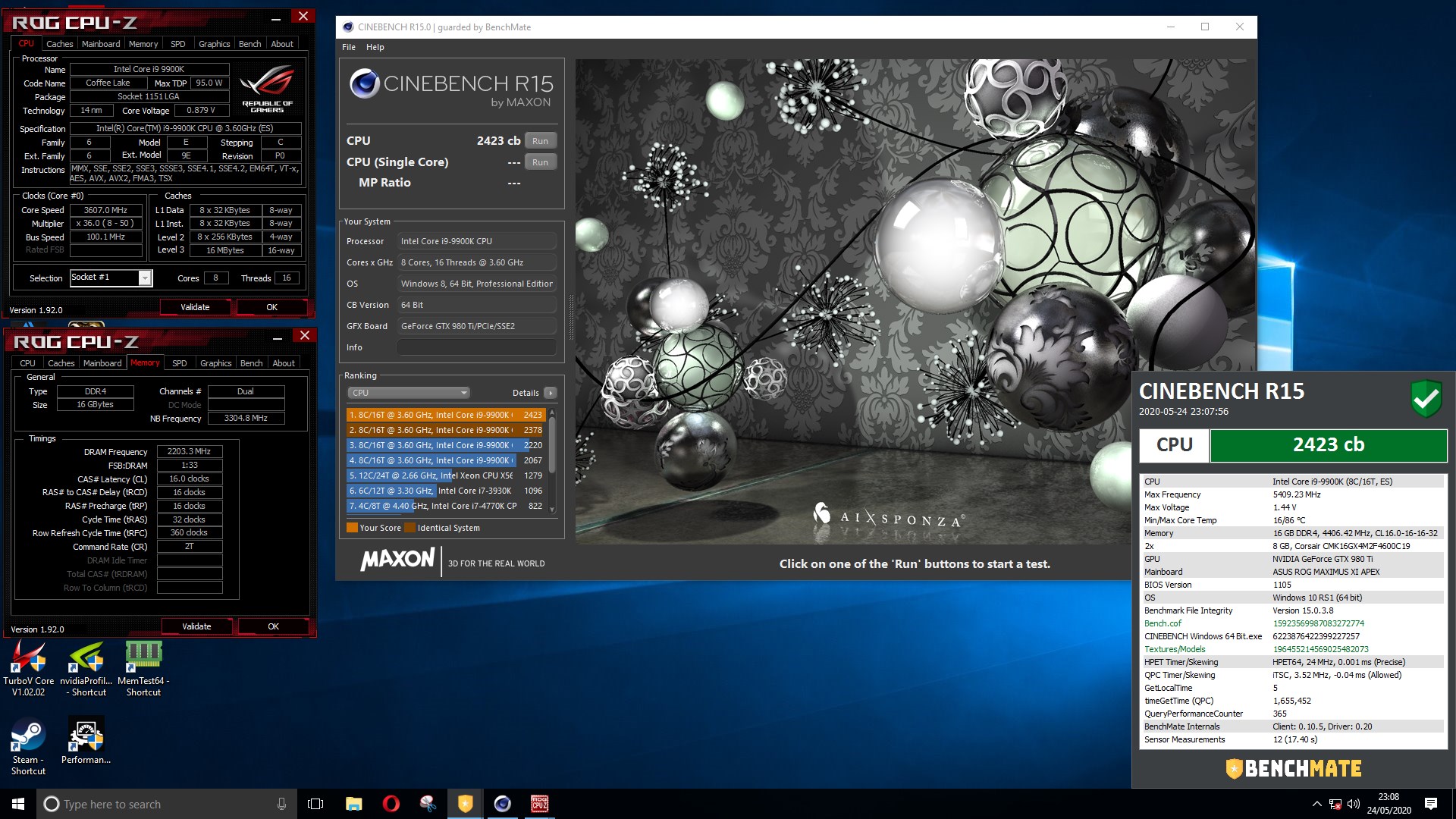Open nvidiaProfileInspector desktop shortcut
Screen dimensions: 1456x819
86,667
